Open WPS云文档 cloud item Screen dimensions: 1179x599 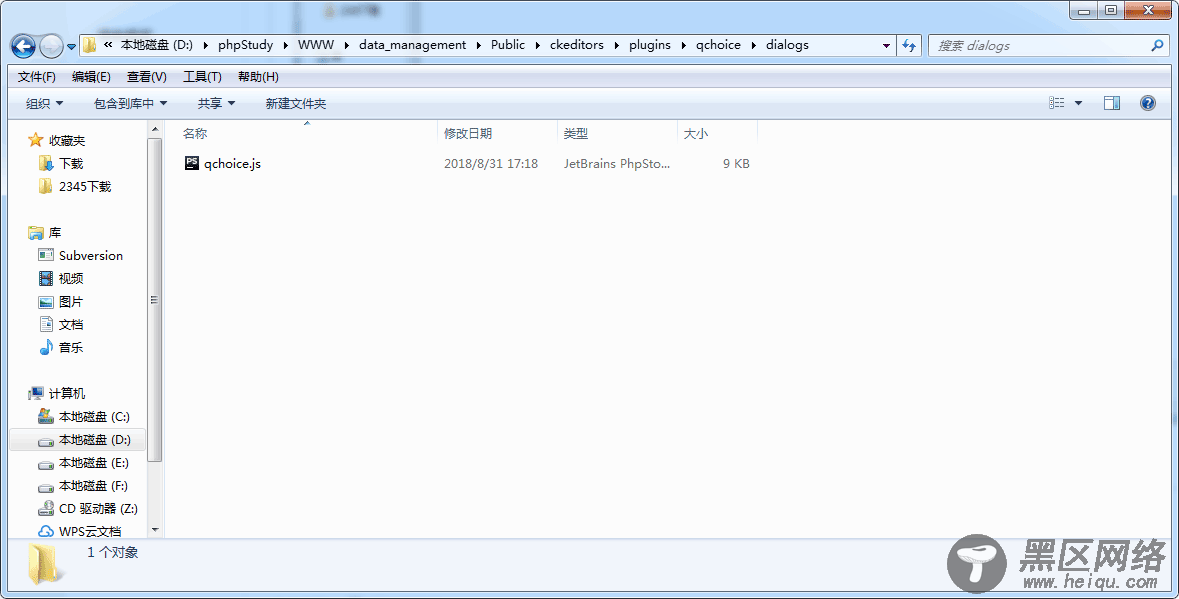coord(89,531)
